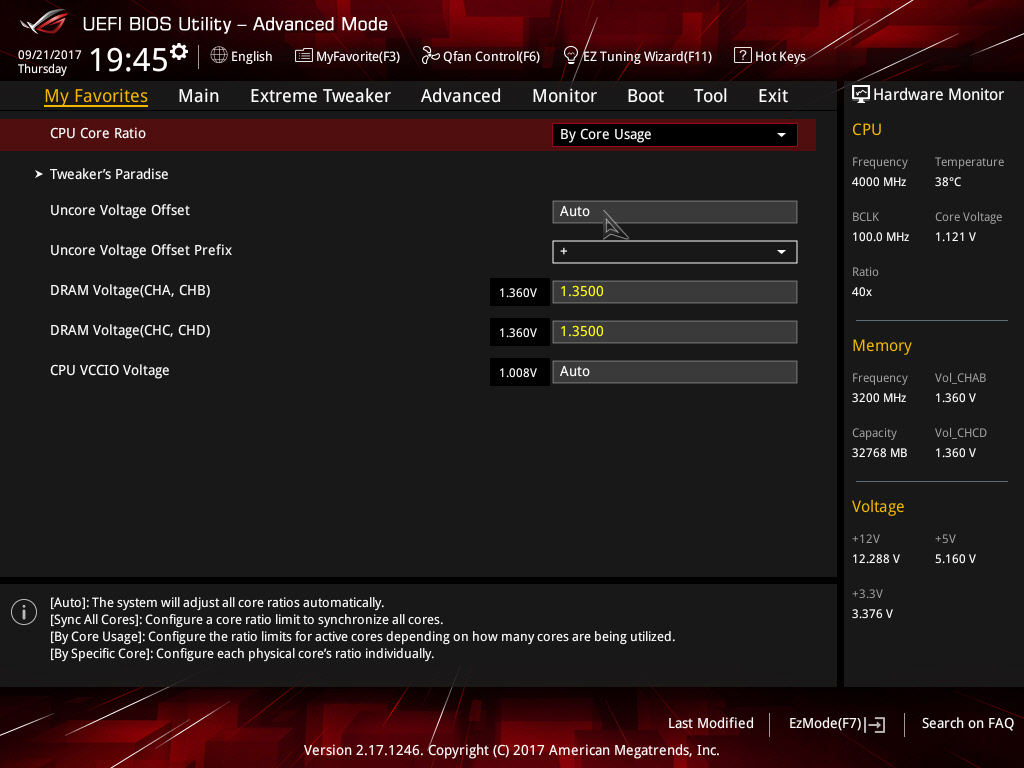This screenshot has height=768, width=1024.
Task: Select the Exit tab
Action: (773, 96)
